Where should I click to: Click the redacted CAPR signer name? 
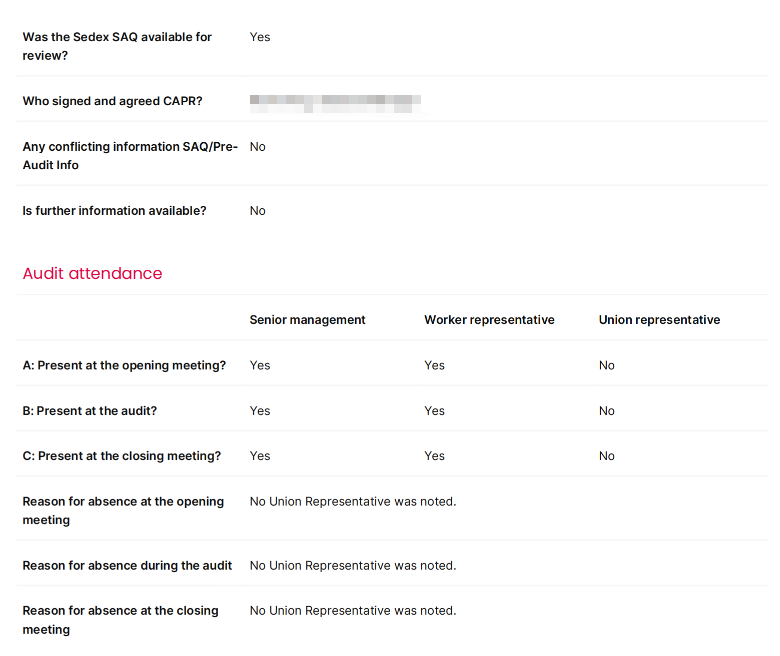coord(335,101)
